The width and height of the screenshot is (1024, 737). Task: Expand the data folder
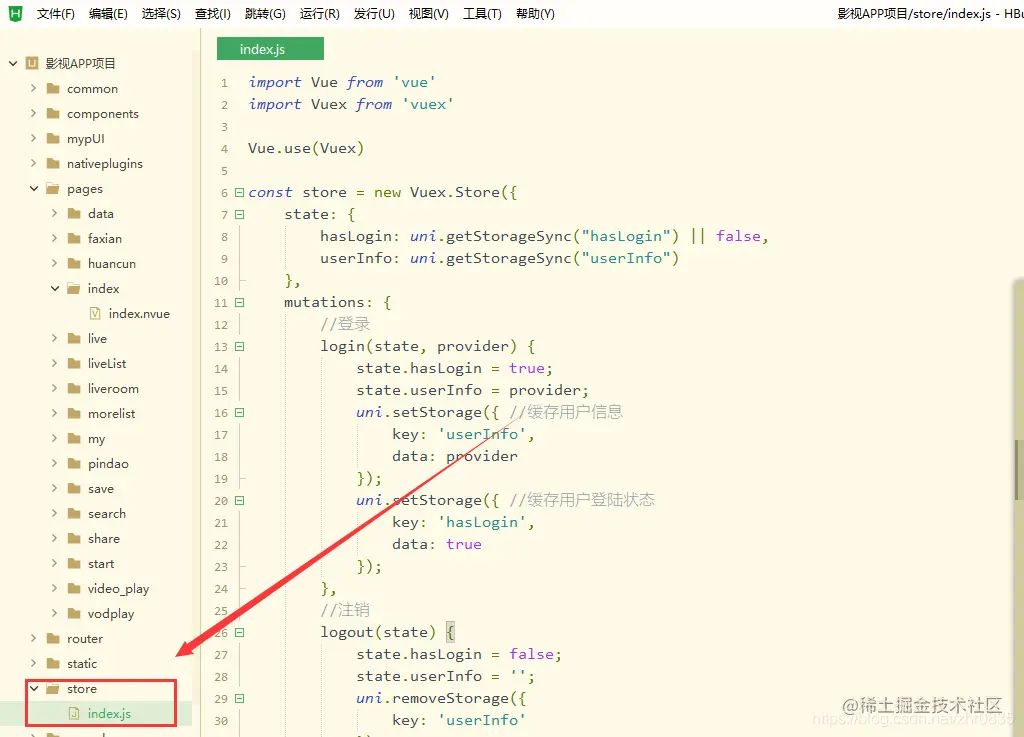pos(54,213)
